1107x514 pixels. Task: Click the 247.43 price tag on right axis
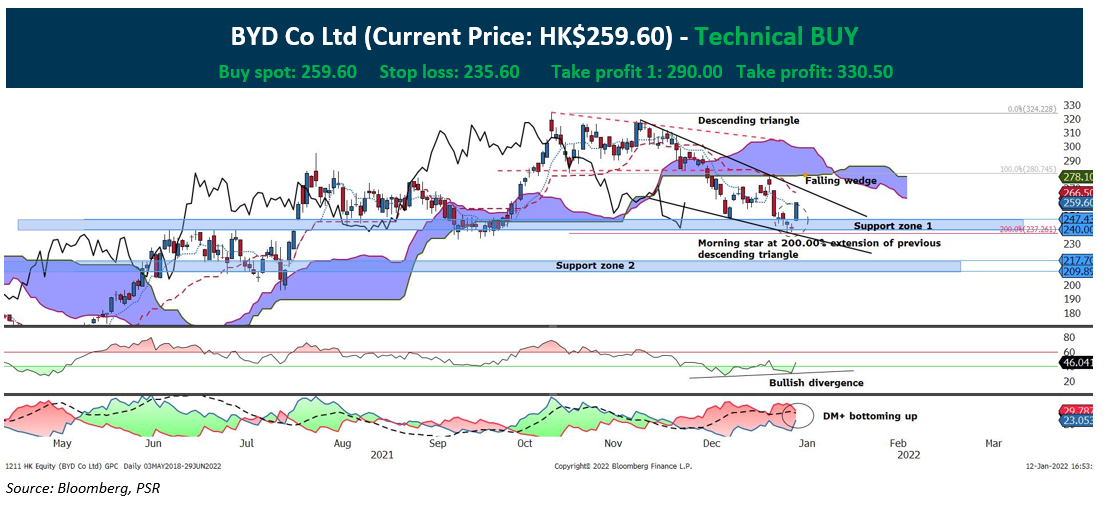click(1078, 220)
